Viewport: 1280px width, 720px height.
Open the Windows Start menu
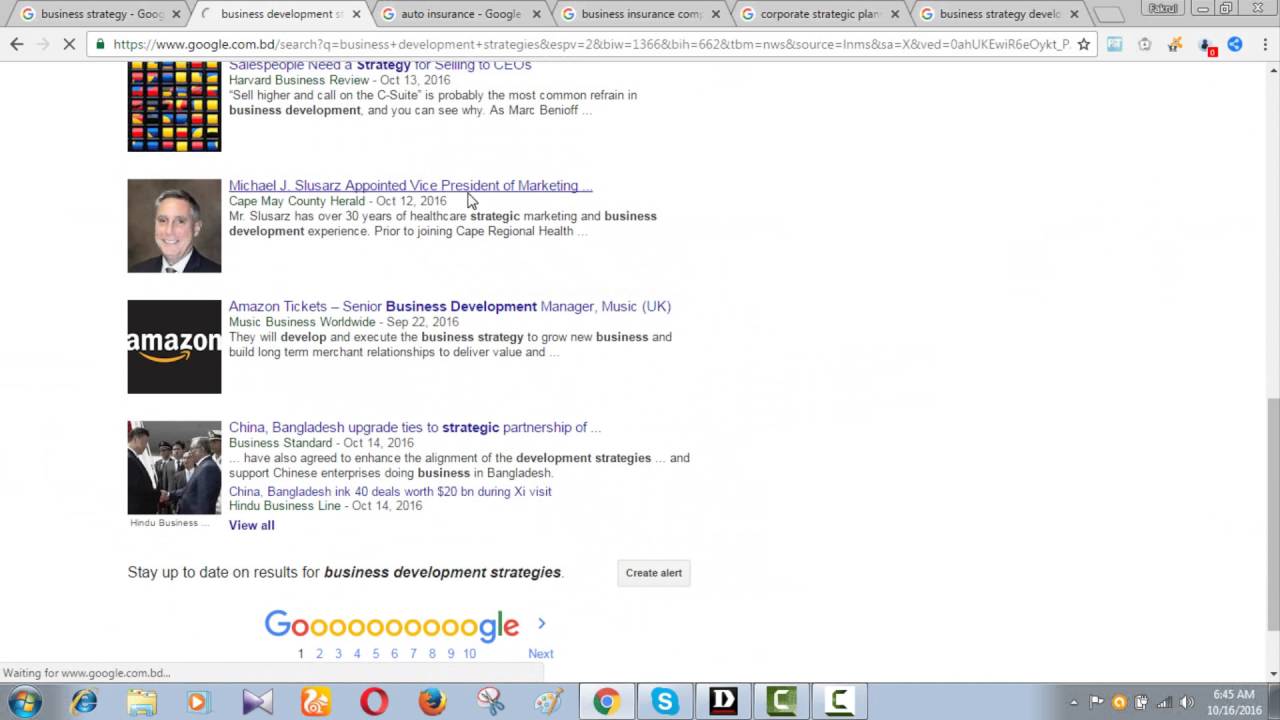pyautogui.click(x=24, y=702)
